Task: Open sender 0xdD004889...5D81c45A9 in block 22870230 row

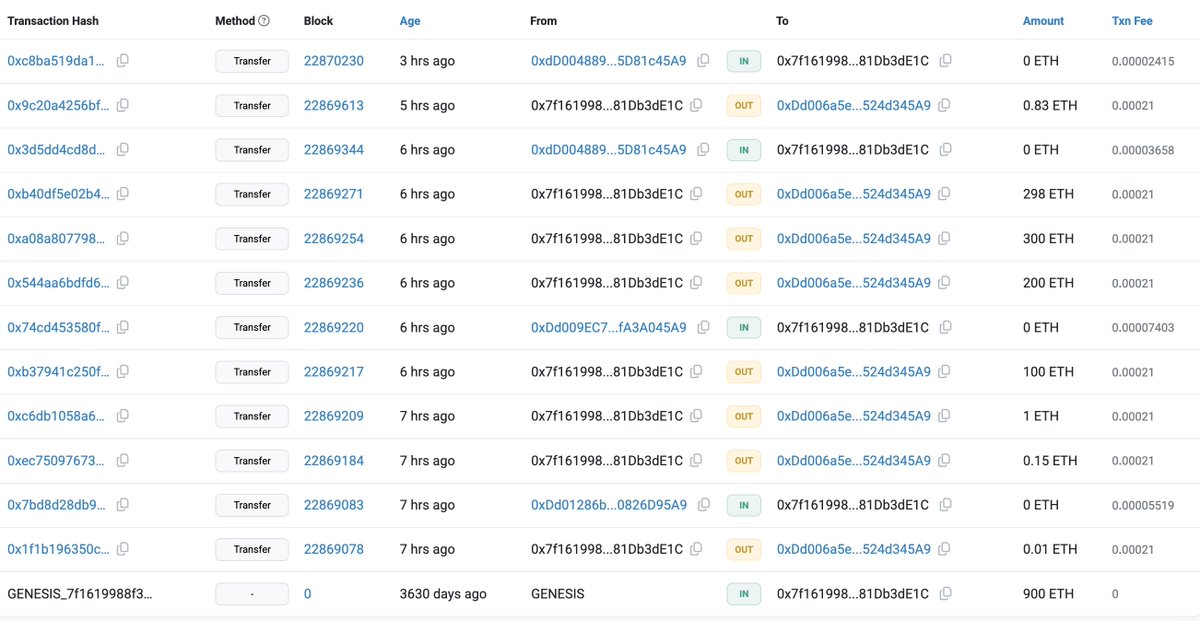Action: click(x=608, y=61)
